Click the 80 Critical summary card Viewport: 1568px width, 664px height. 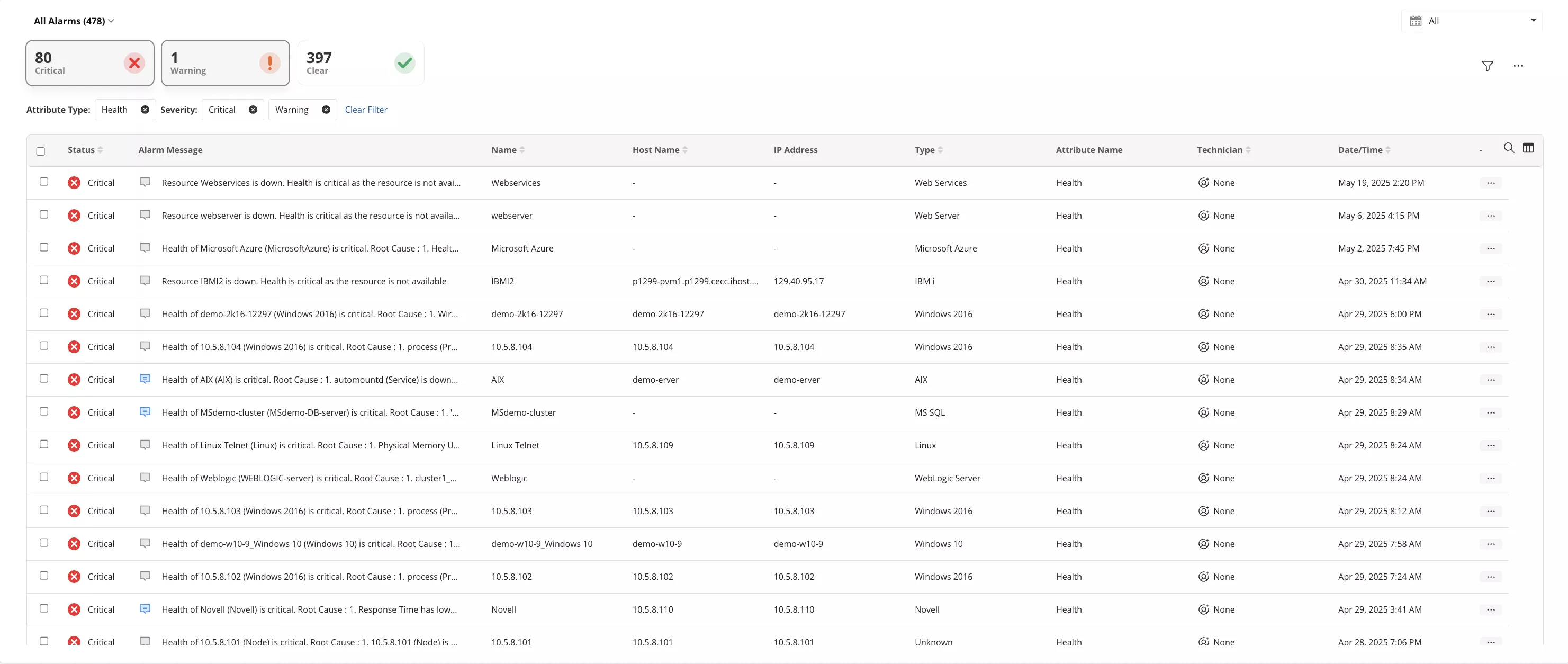[89, 62]
